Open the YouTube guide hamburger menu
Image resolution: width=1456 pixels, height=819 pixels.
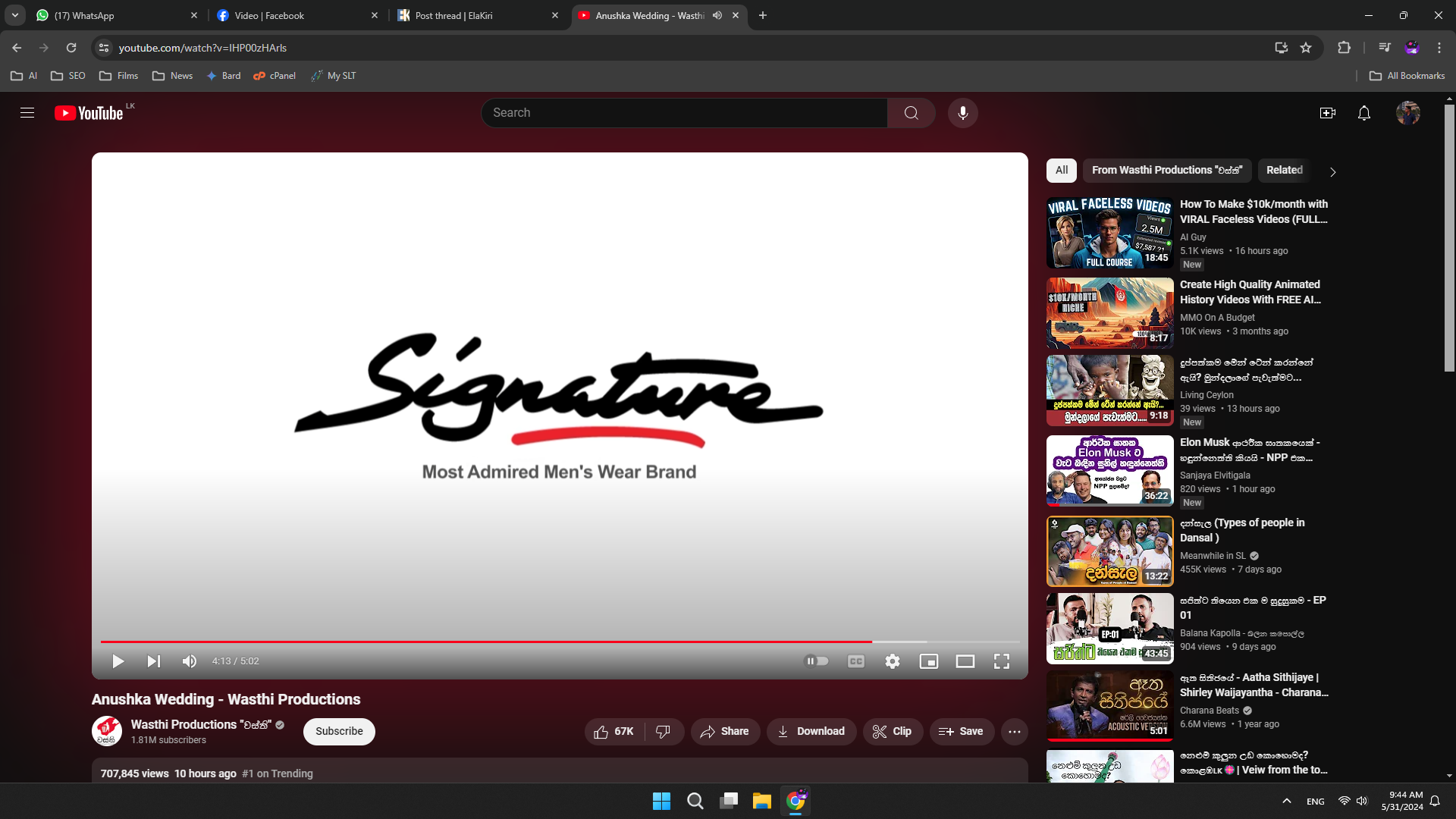27,113
